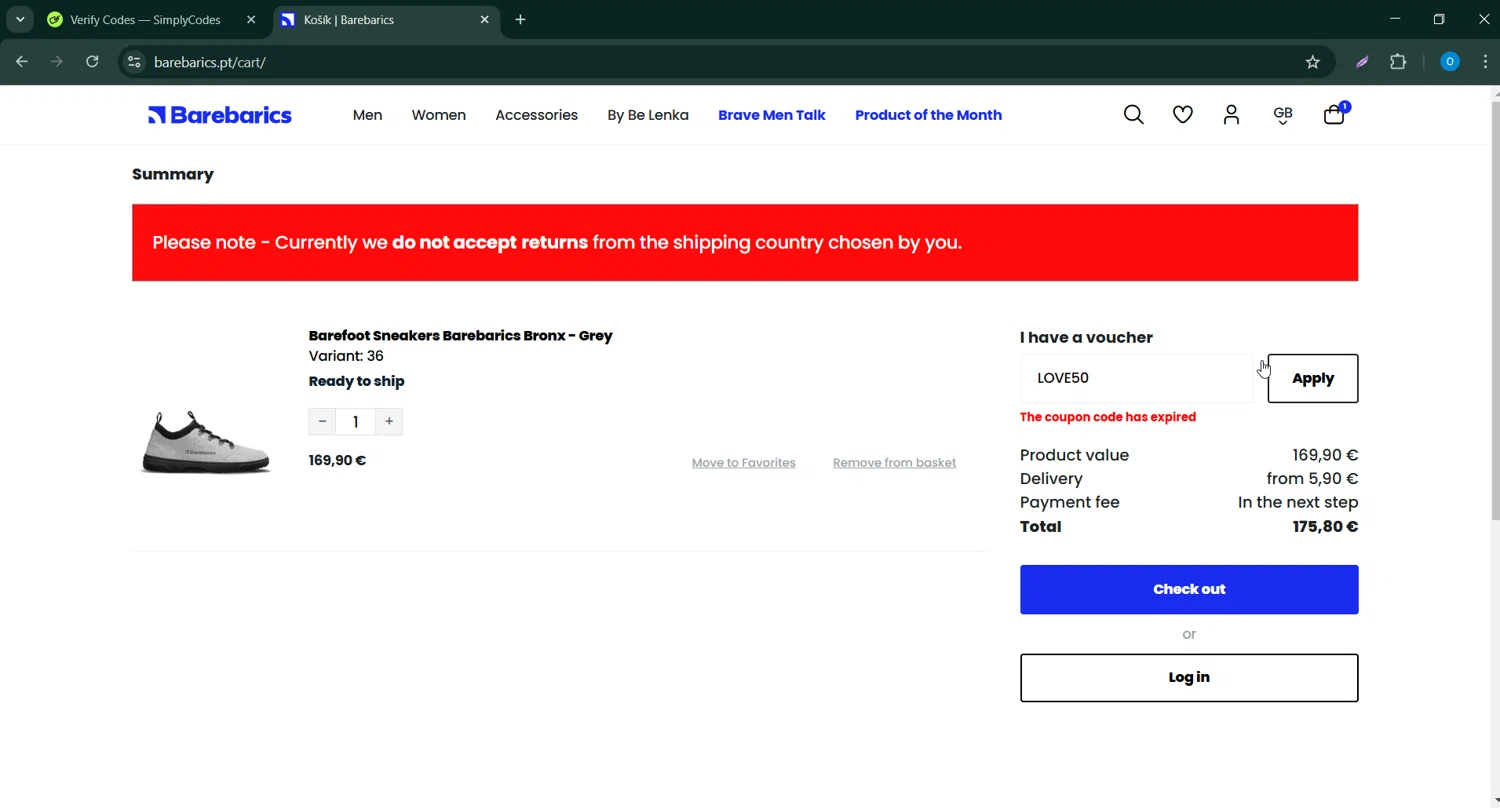Click the 'I have a voucher' label
The image size is (1500, 808).
coord(1086,338)
